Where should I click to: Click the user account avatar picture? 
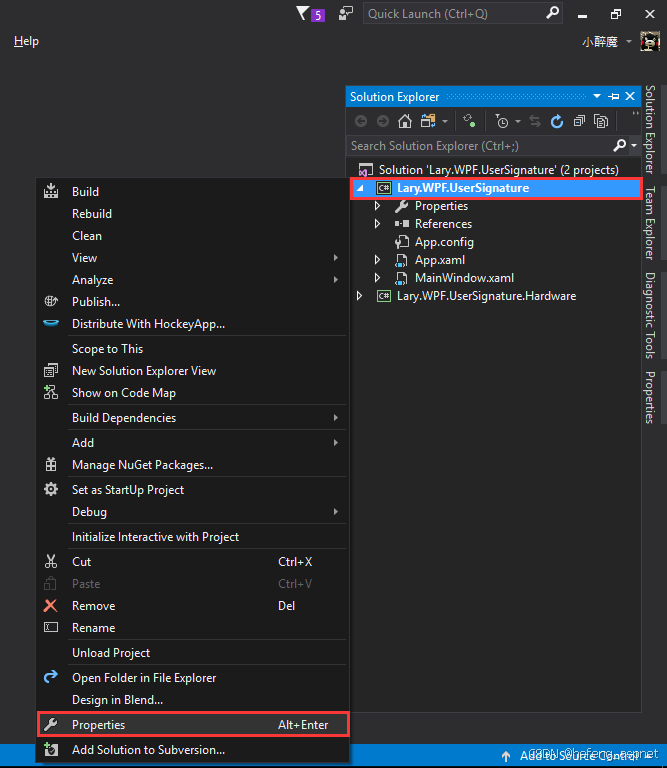click(650, 42)
